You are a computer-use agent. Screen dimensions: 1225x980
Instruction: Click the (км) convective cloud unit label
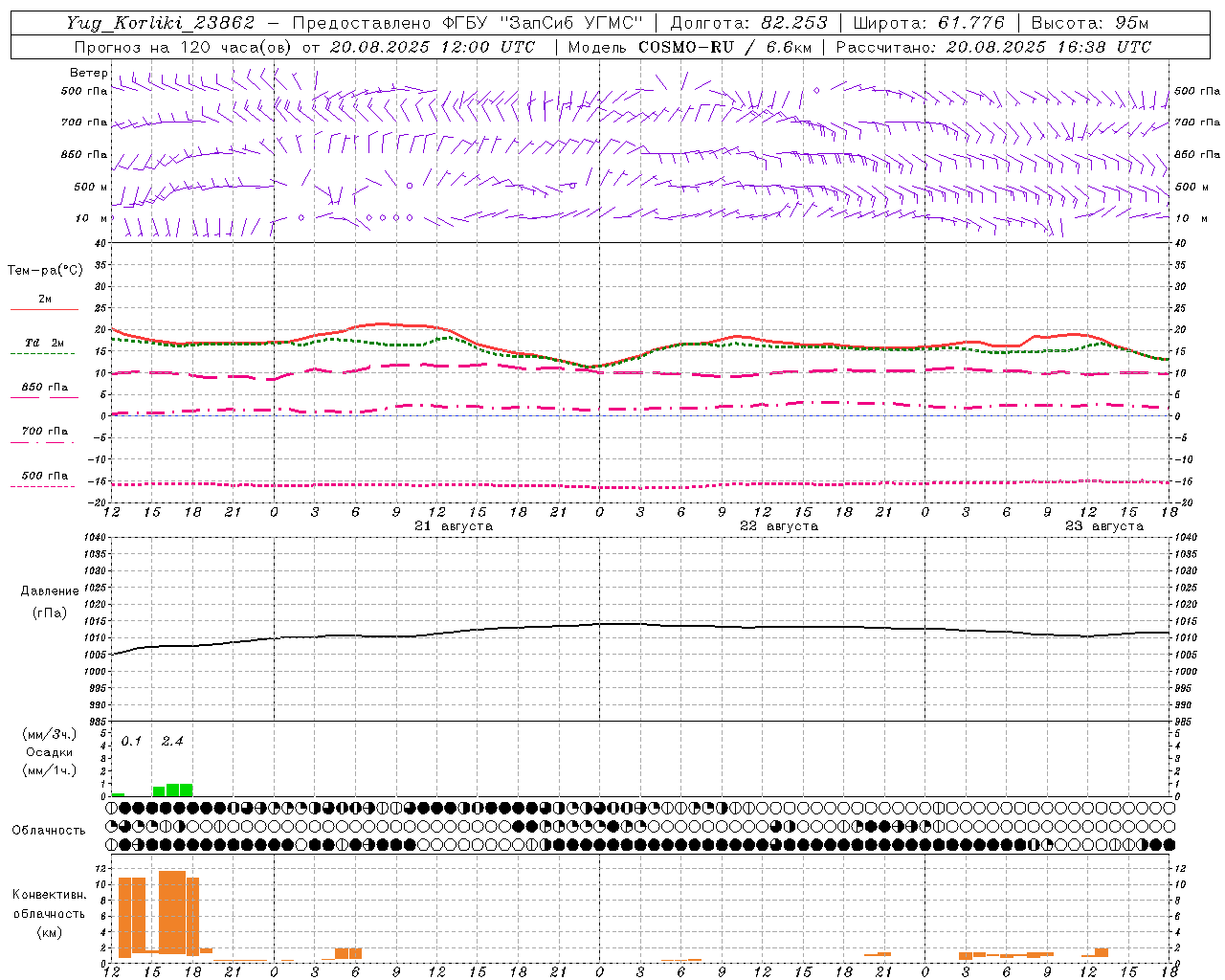[x=50, y=932]
